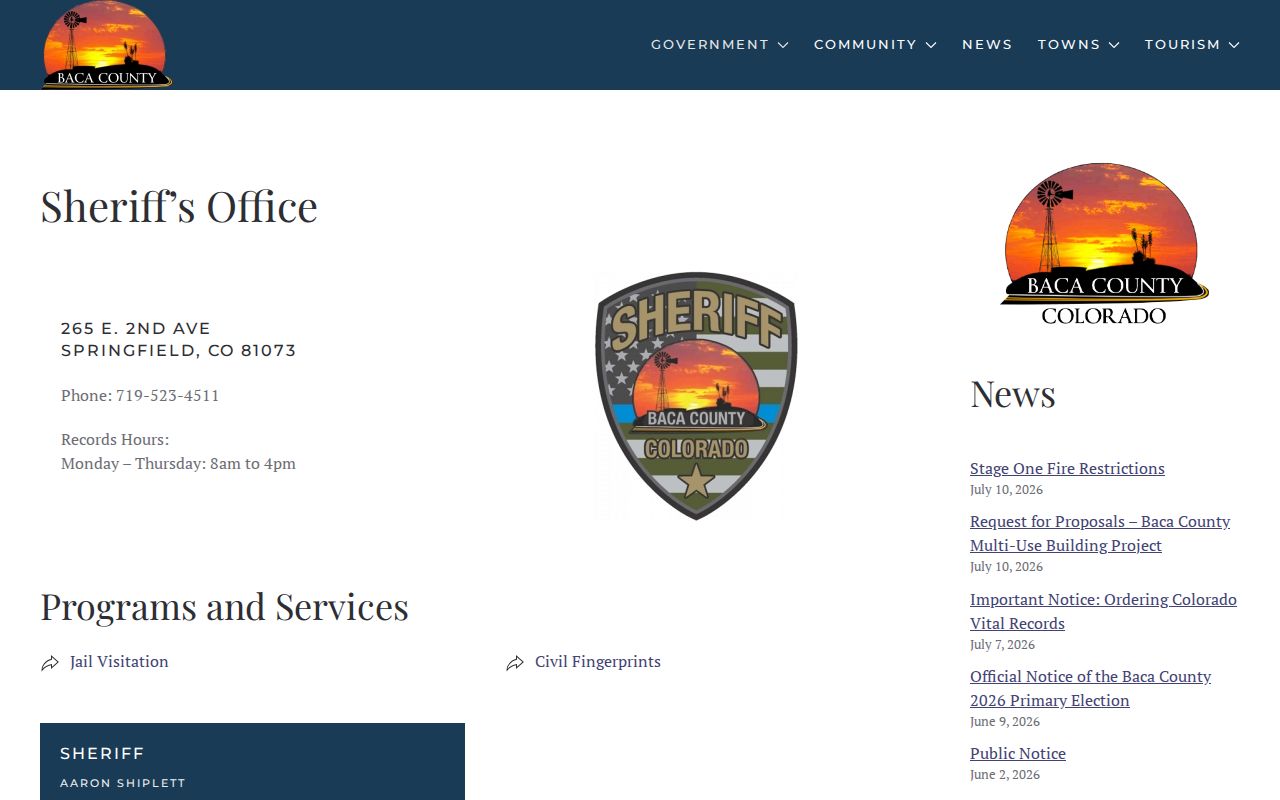Click the share arrow icon beside Civil Fingerprints
This screenshot has height=800, width=1280.
click(515, 663)
